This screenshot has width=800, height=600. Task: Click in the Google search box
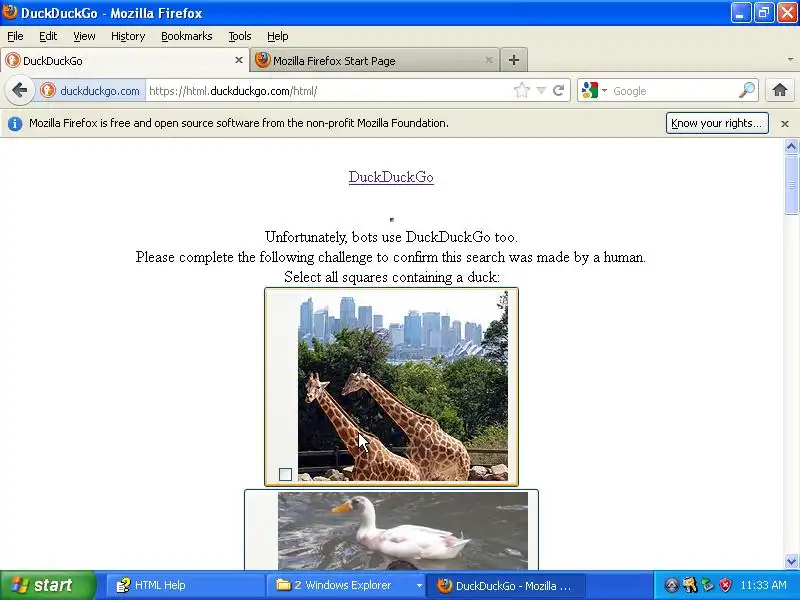673,91
